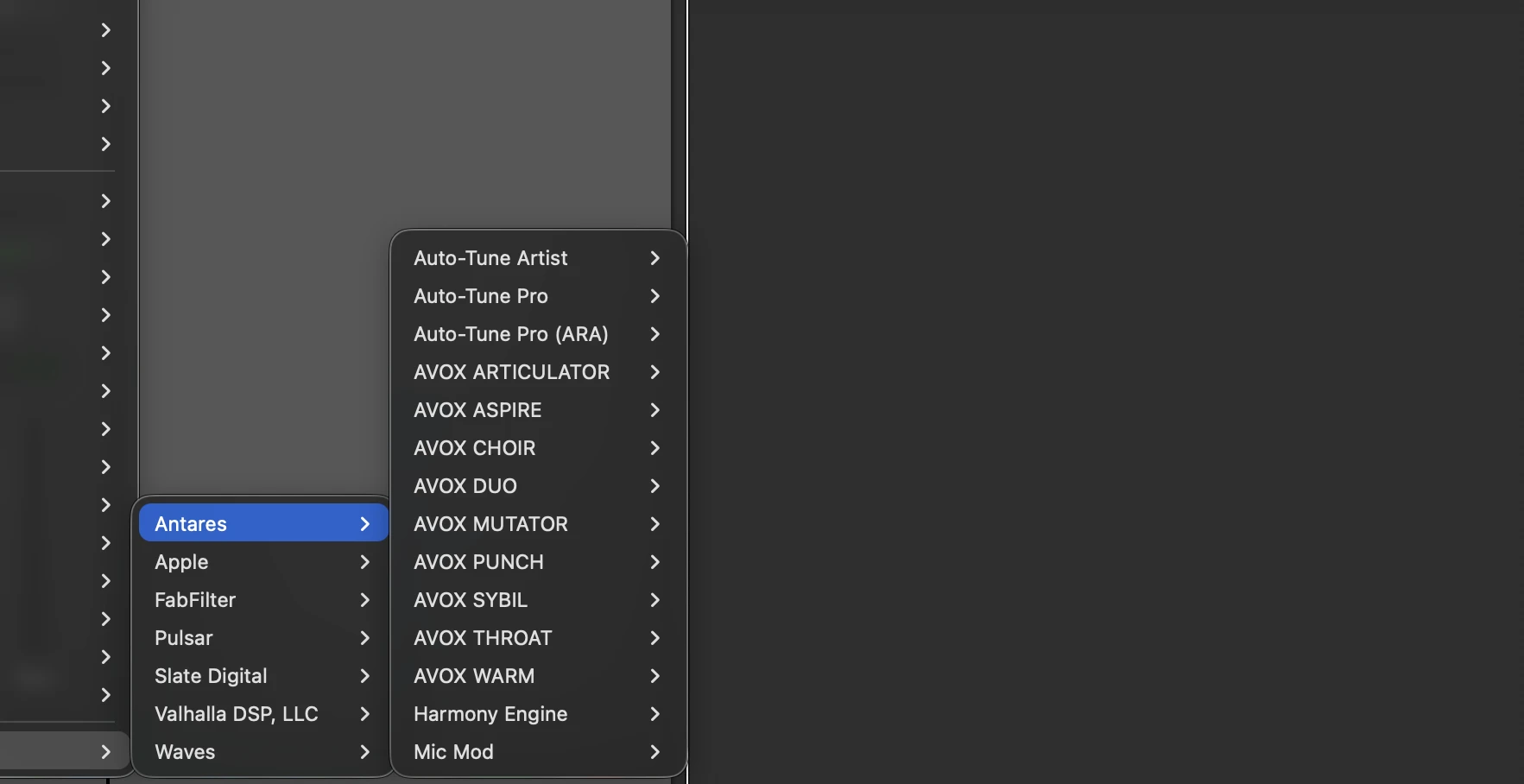This screenshot has width=1524, height=784.
Task: Open the Waves manufacturer submenu
Action: point(263,752)
